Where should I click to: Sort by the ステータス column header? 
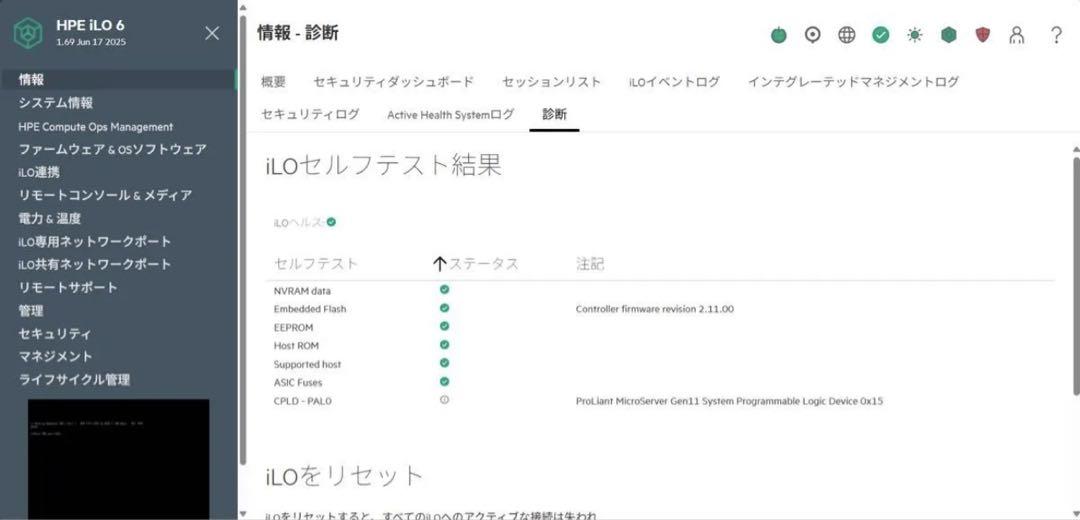point(484,264)
